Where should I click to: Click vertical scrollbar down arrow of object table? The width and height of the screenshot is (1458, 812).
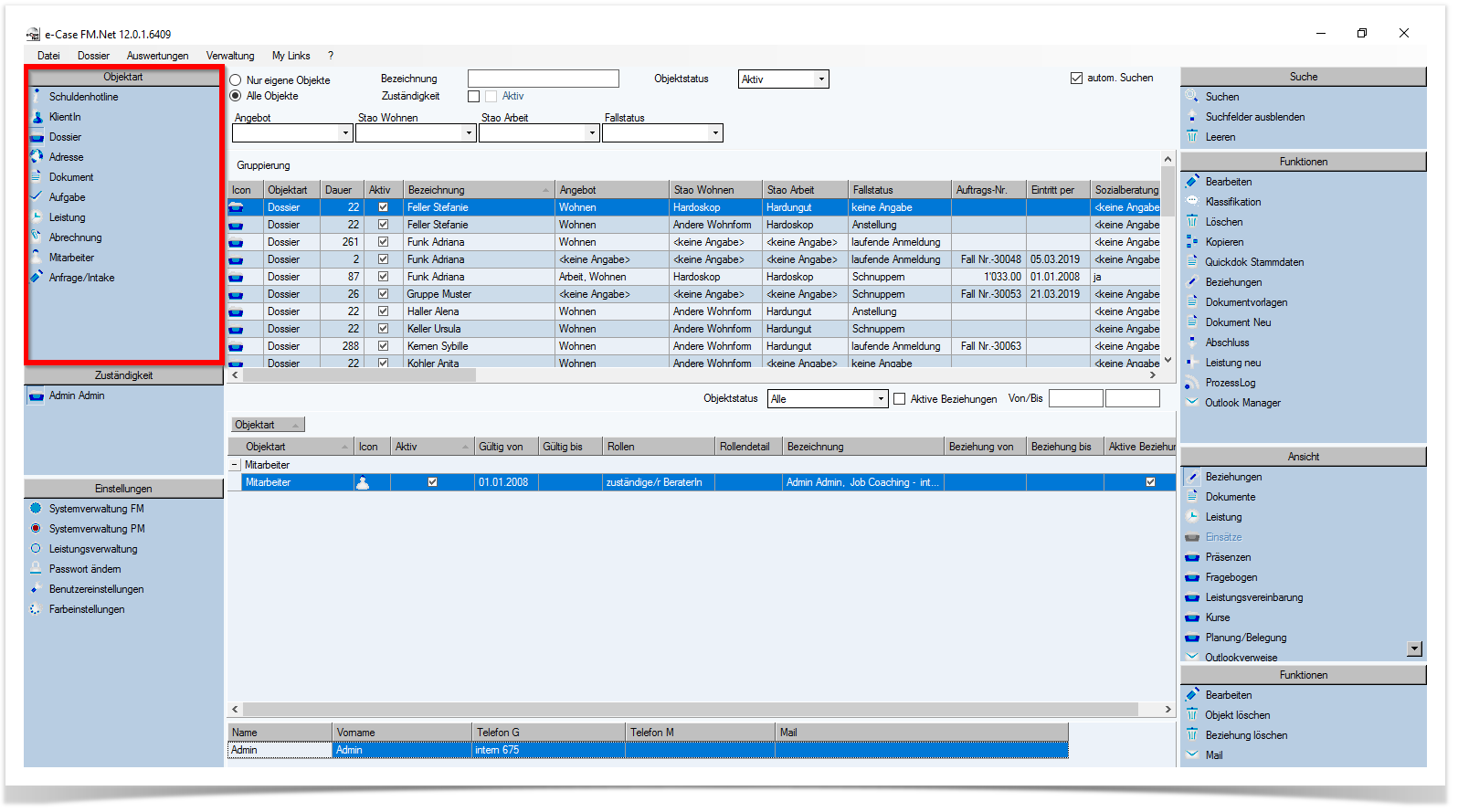point(1167,360)
